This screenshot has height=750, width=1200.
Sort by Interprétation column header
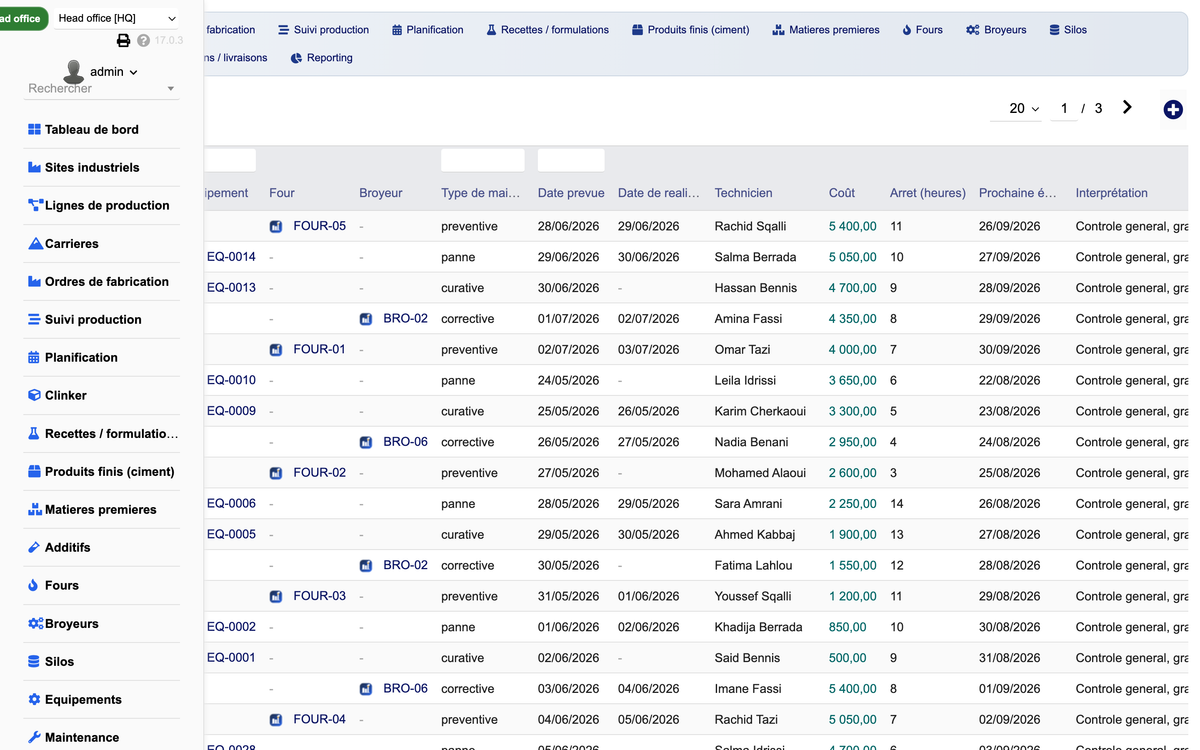click(x=1112, y=193)
